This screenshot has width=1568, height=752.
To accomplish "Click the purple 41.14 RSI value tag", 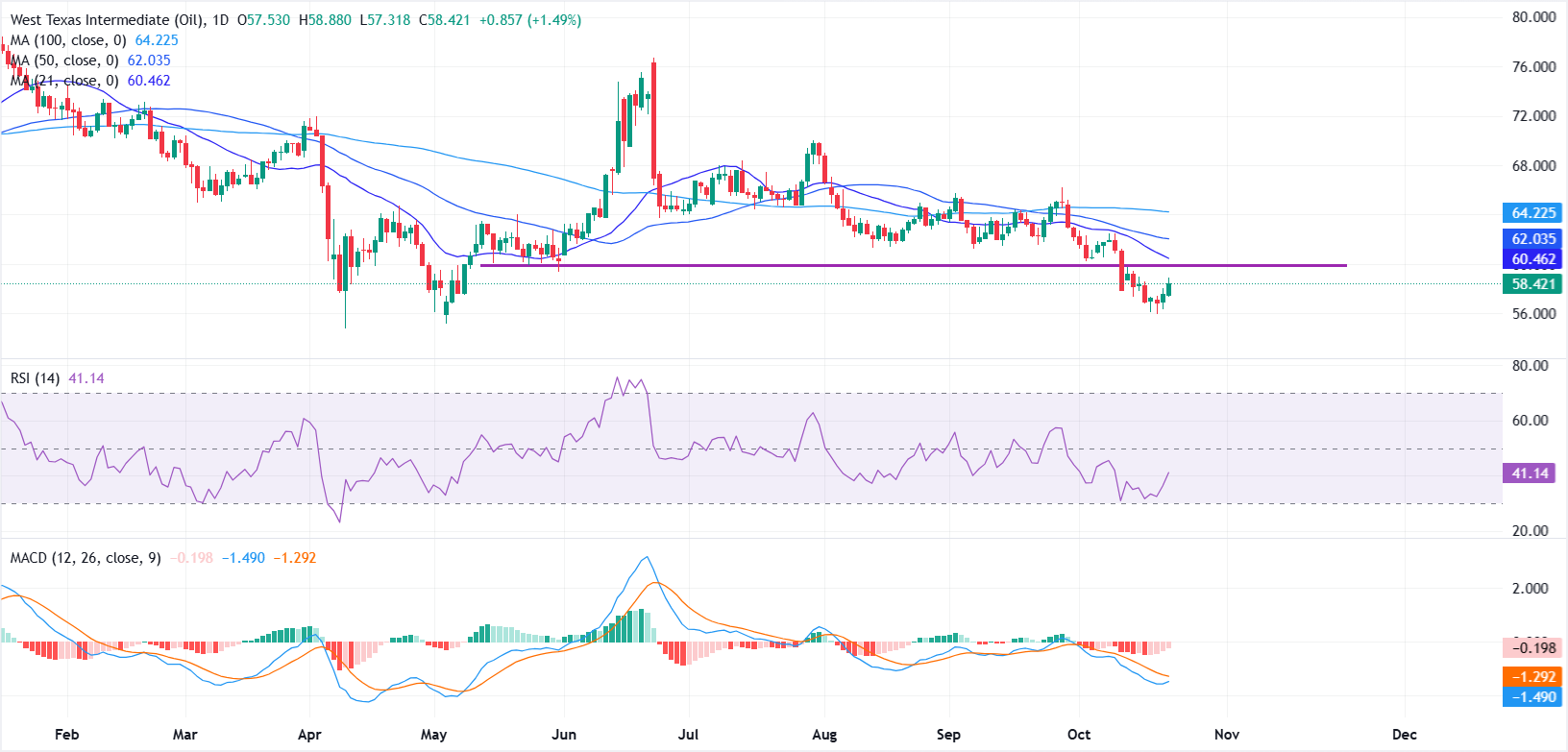I will pos(1530,473).
